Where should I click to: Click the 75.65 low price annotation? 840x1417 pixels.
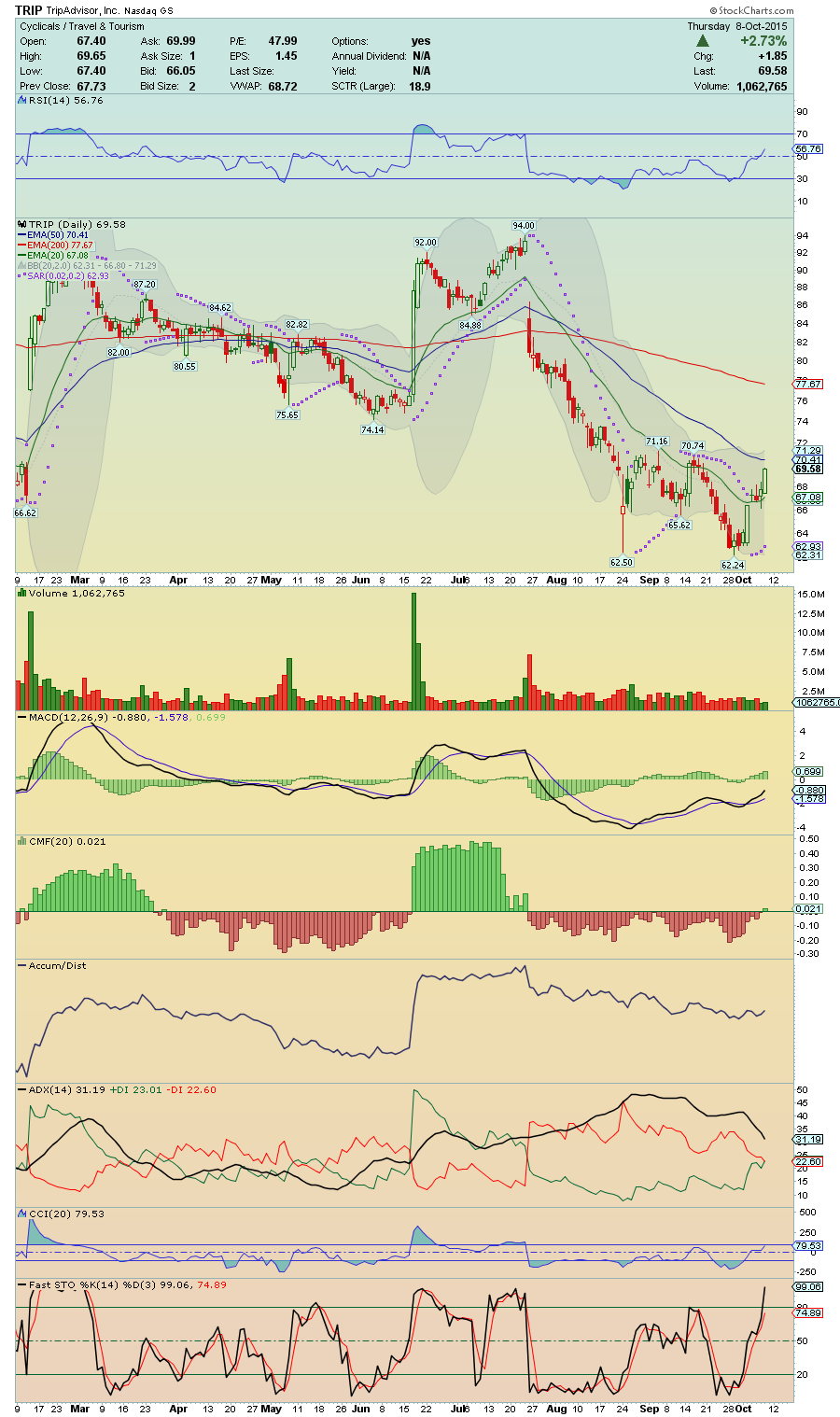(287, 414)
